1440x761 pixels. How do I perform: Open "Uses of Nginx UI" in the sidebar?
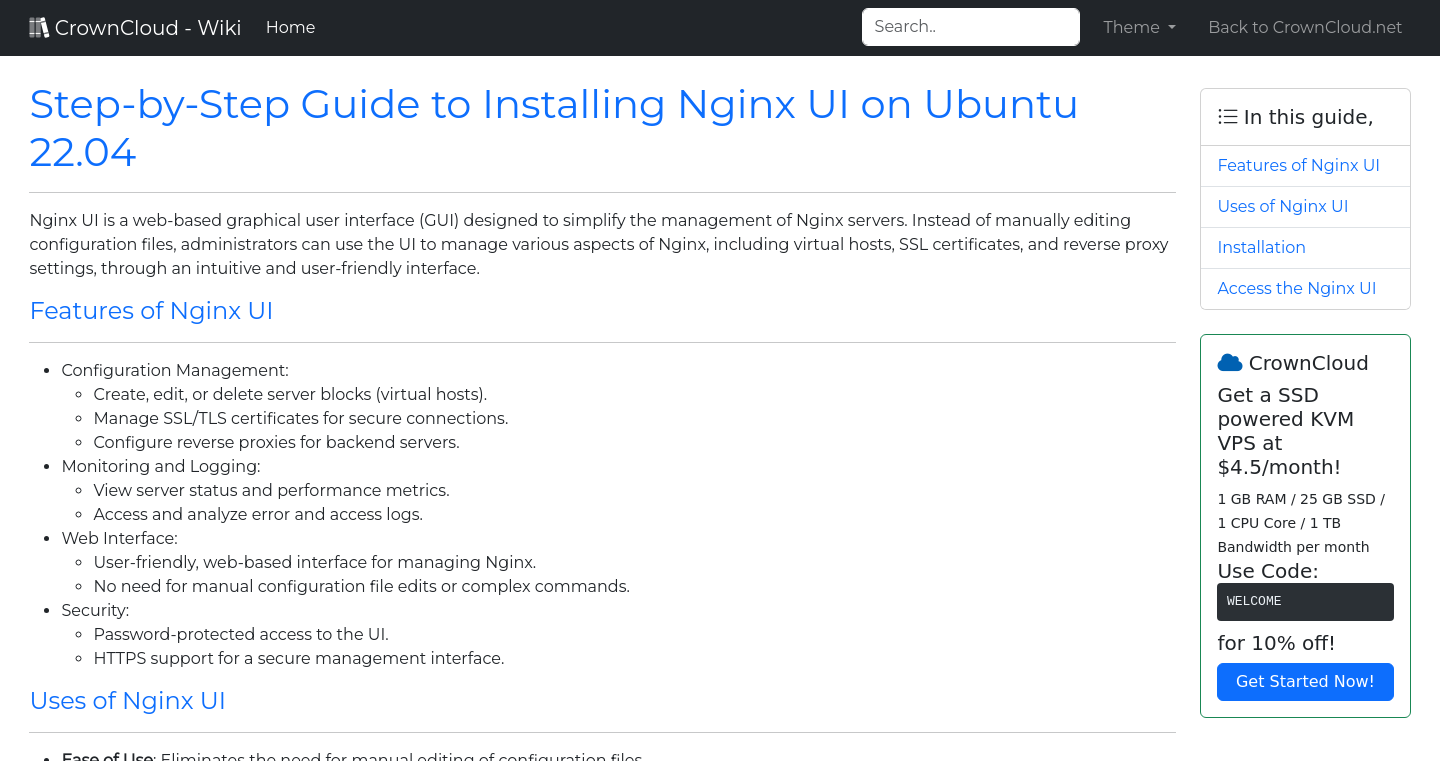click(1283, 206)
